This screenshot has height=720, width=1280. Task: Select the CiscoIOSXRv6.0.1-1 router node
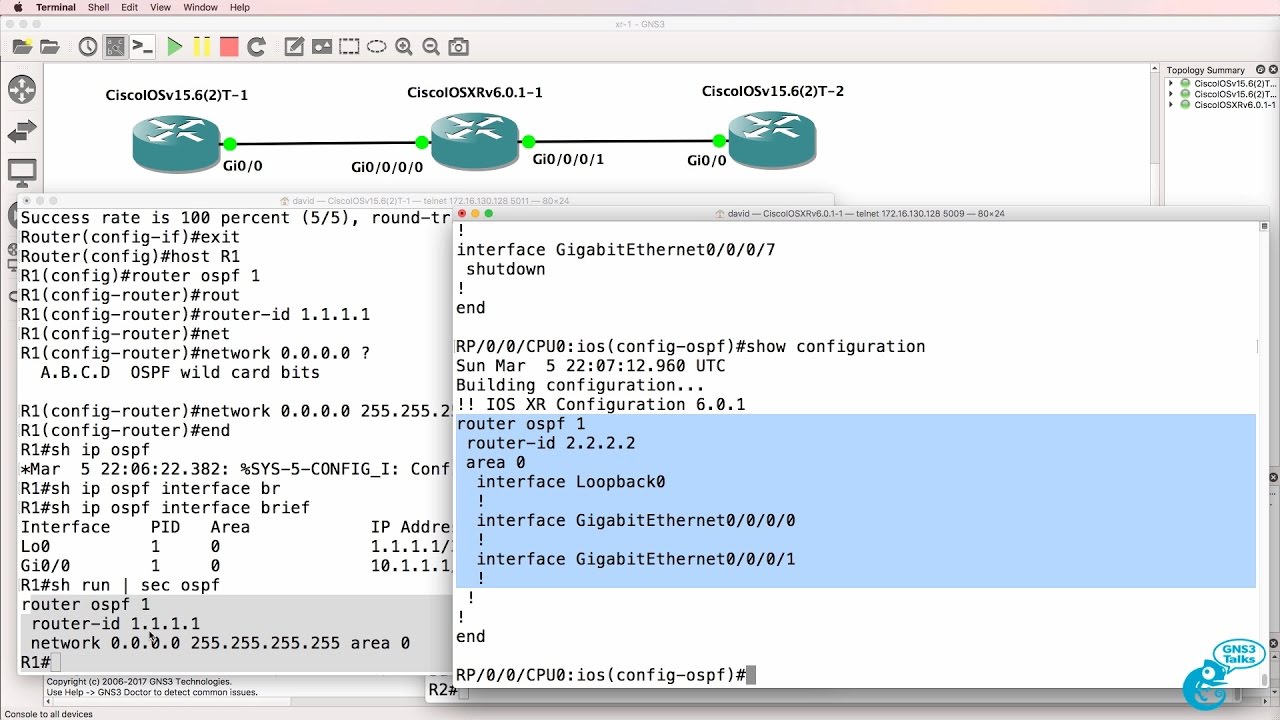tap(475, 140)
